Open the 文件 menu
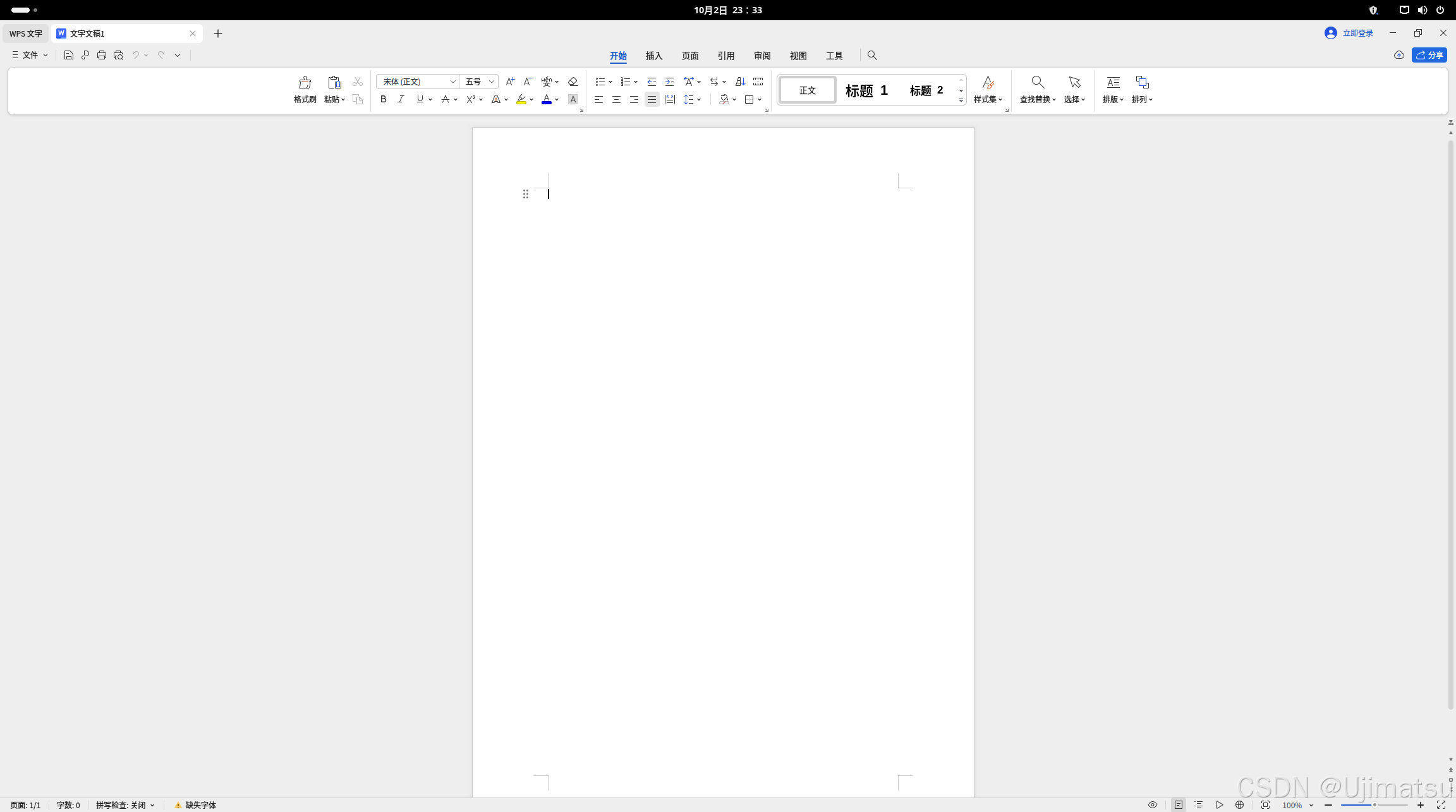This screenshot has width=1456, height=812. 30,55
